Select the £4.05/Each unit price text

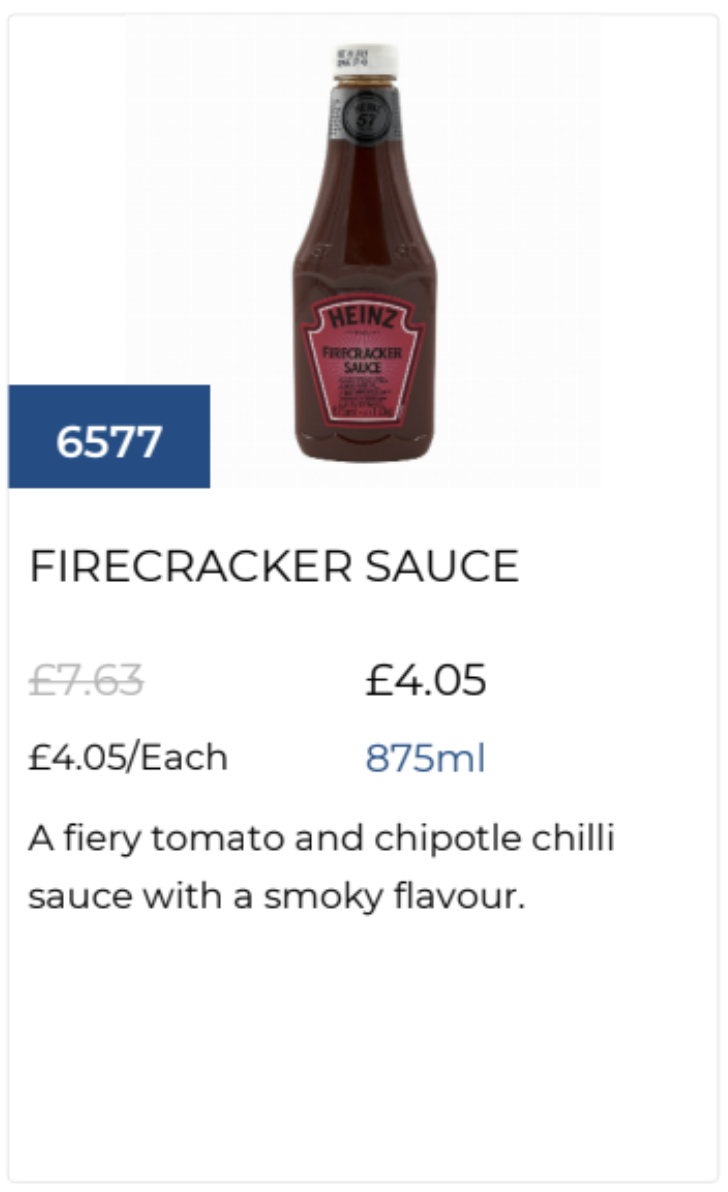point(128,757)
